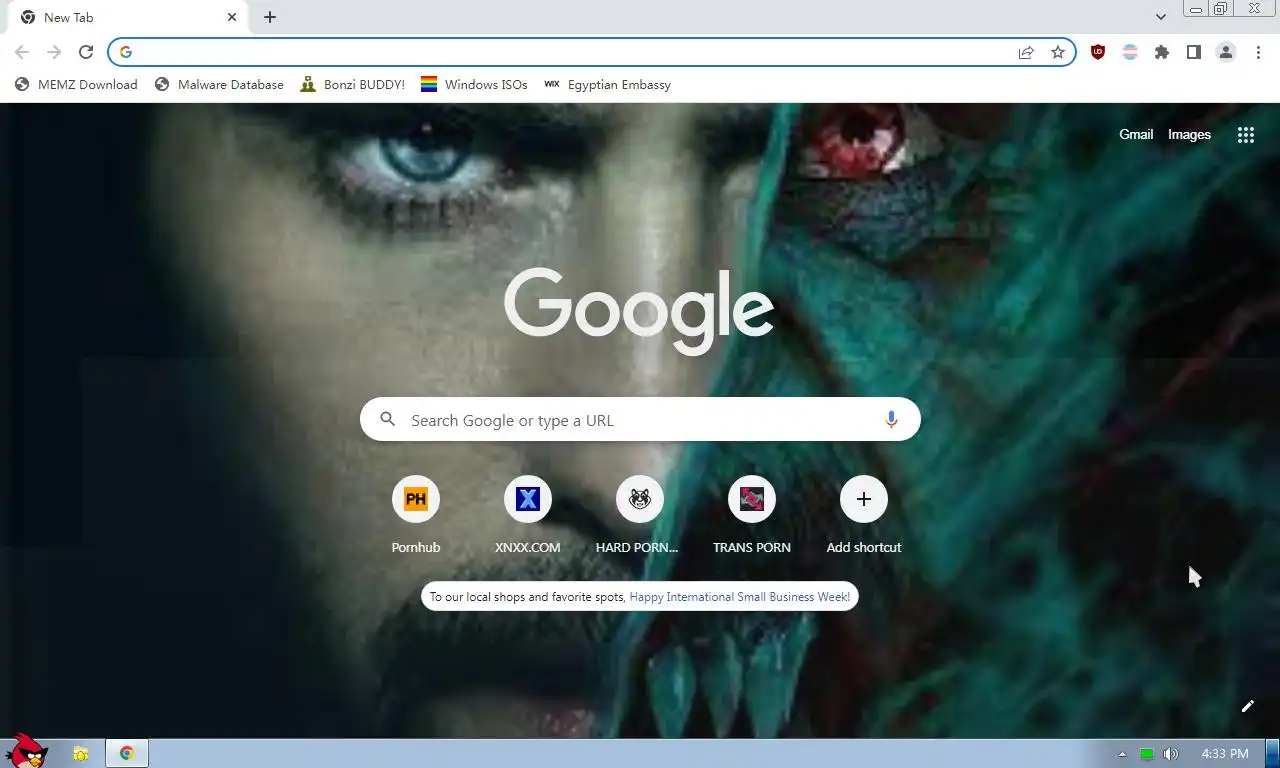The image size is (1280, 768).
Task: Reload the current page
Action: 86,52
